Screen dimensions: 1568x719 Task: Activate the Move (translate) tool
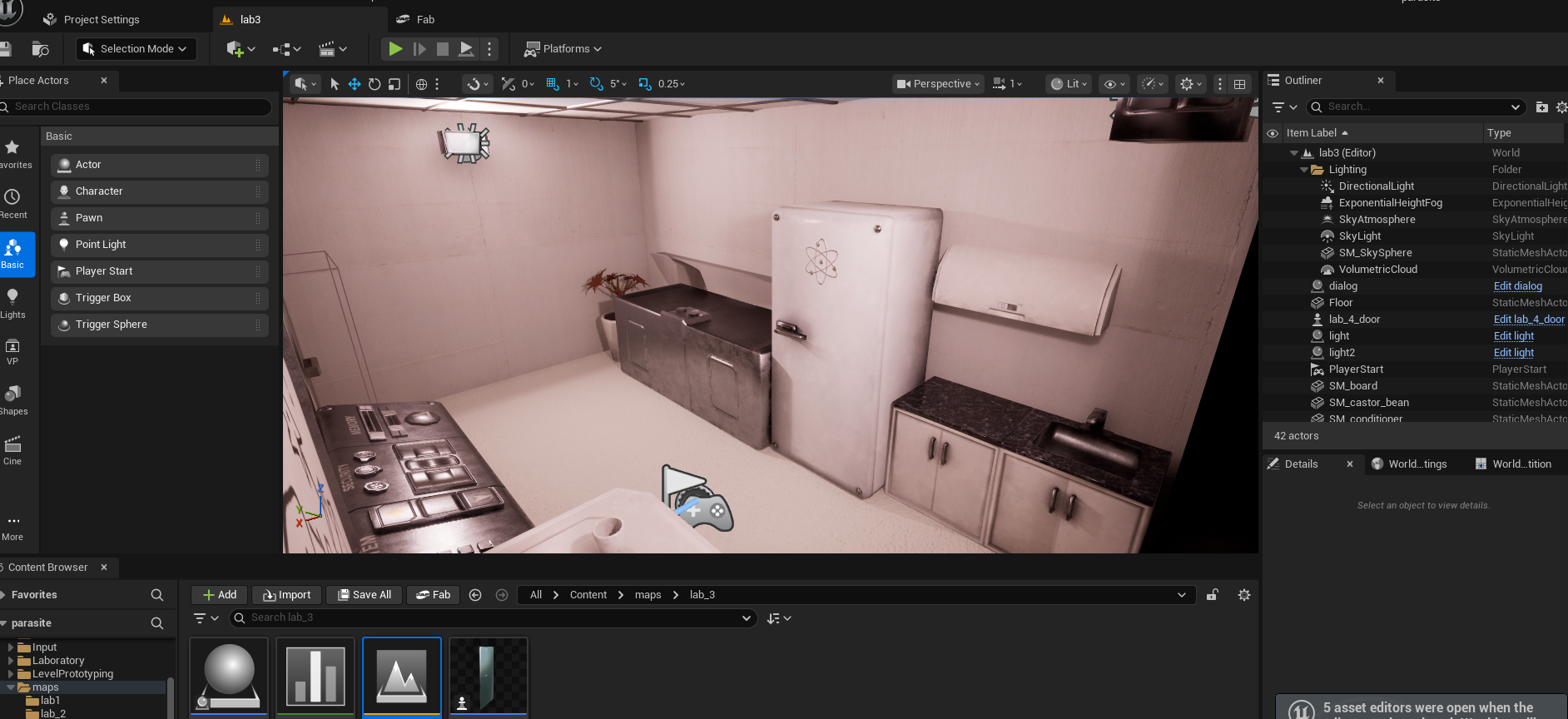[355, 84]
